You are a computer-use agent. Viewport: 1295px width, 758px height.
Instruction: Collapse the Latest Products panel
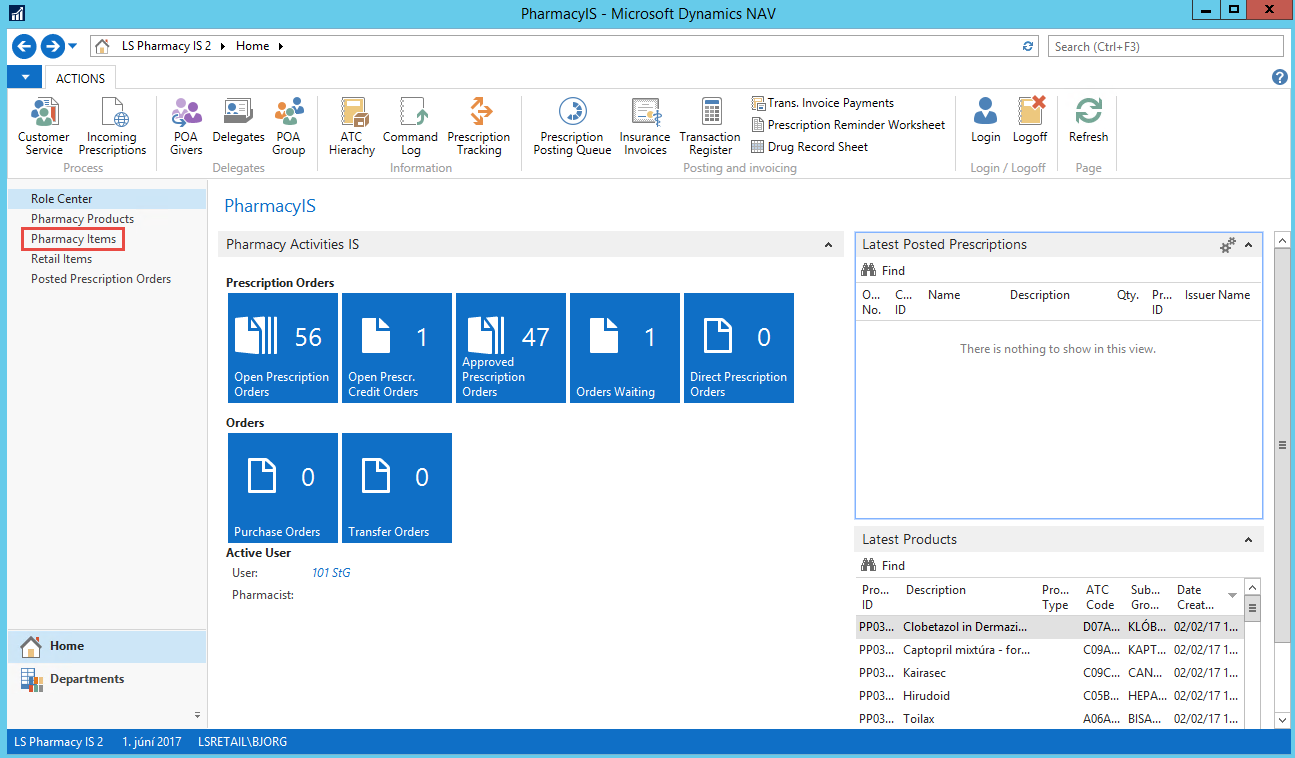(x=1248, y=540)
